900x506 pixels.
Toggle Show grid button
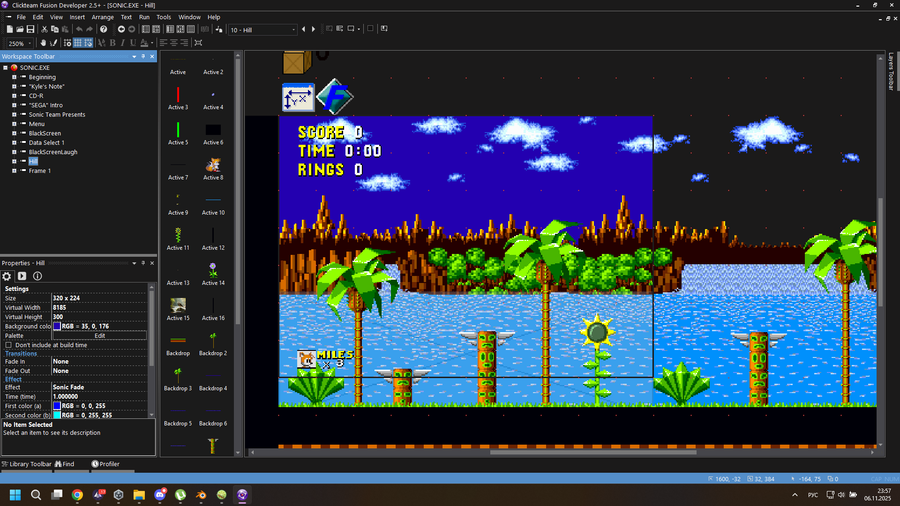tap(77, 43)
